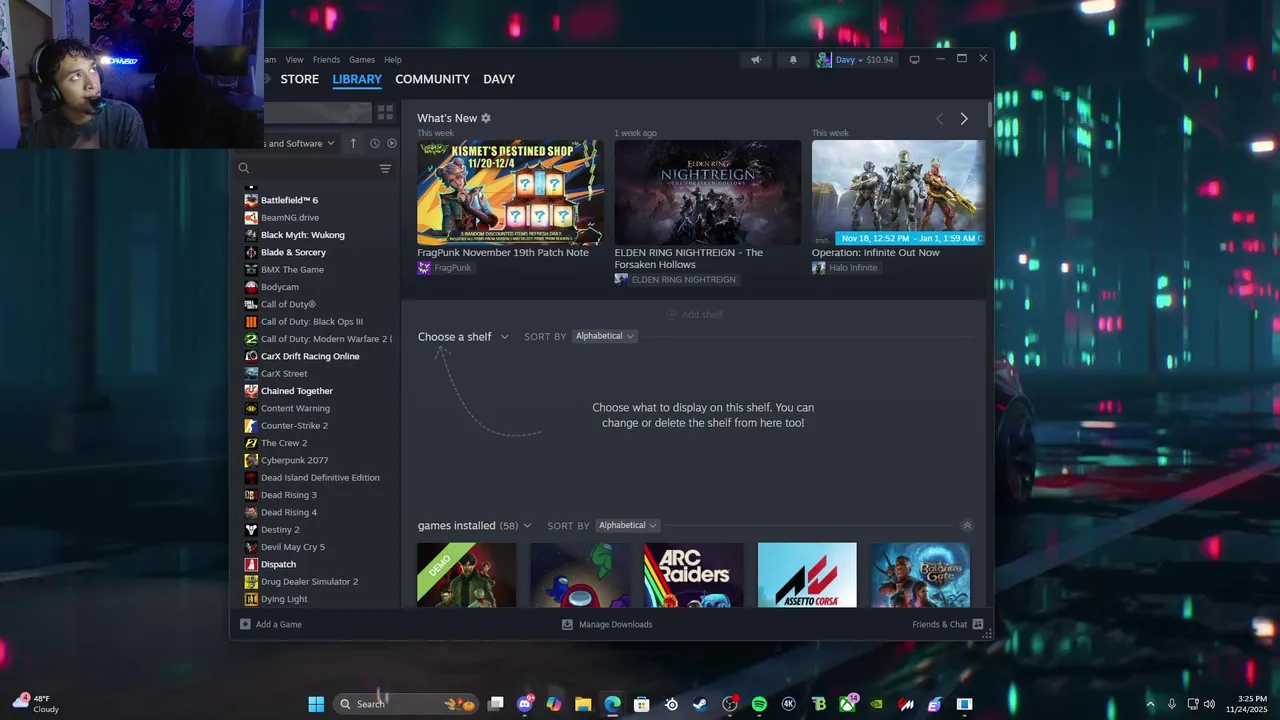The width and height of the screenshot is (1280, 720).
Task: Click the Steam icon in taskbar
Action: [700, 704]
